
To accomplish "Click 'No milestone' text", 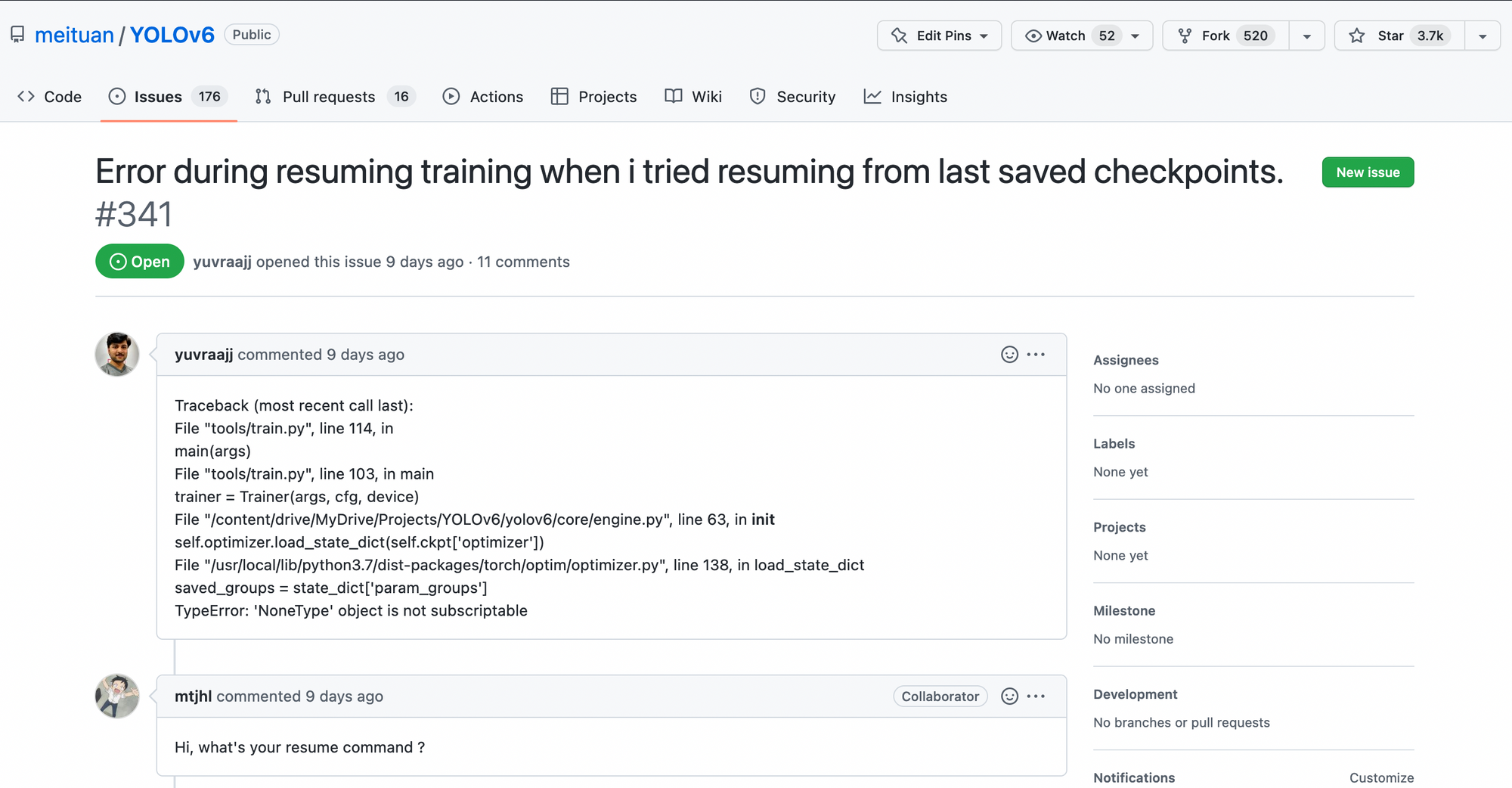I will click(x=1133, y=639).
